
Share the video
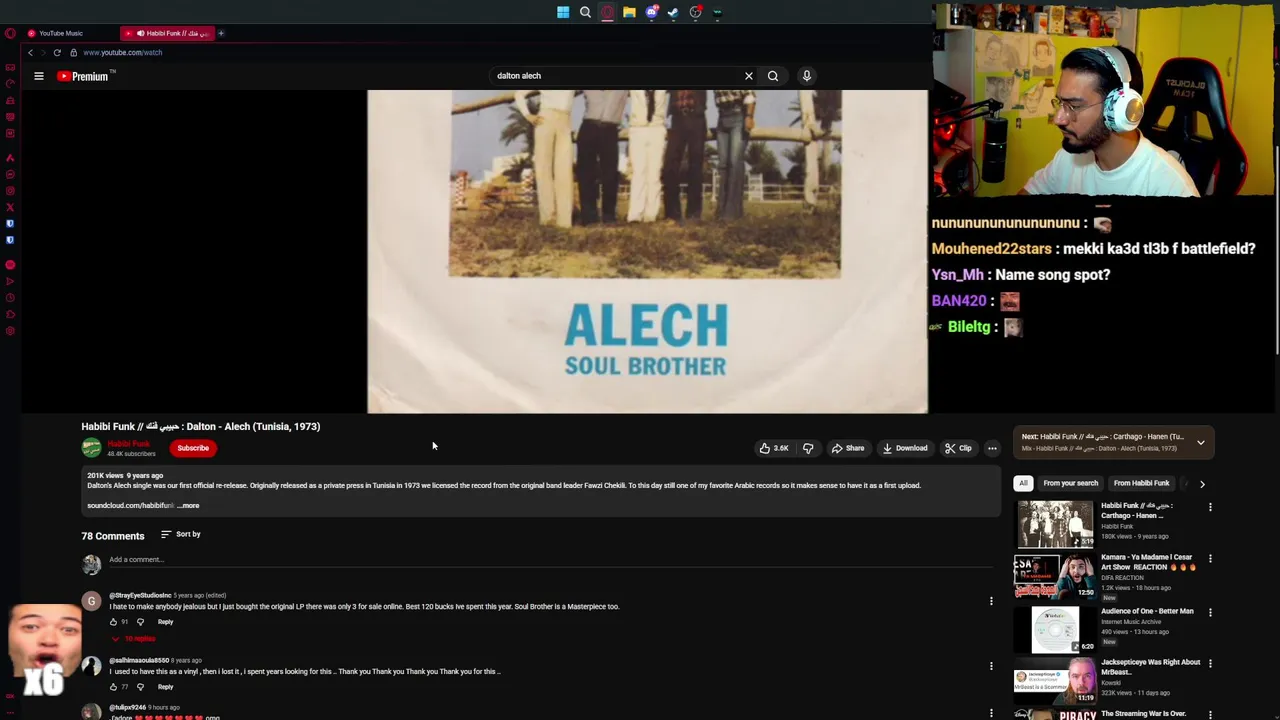point(848,448)
